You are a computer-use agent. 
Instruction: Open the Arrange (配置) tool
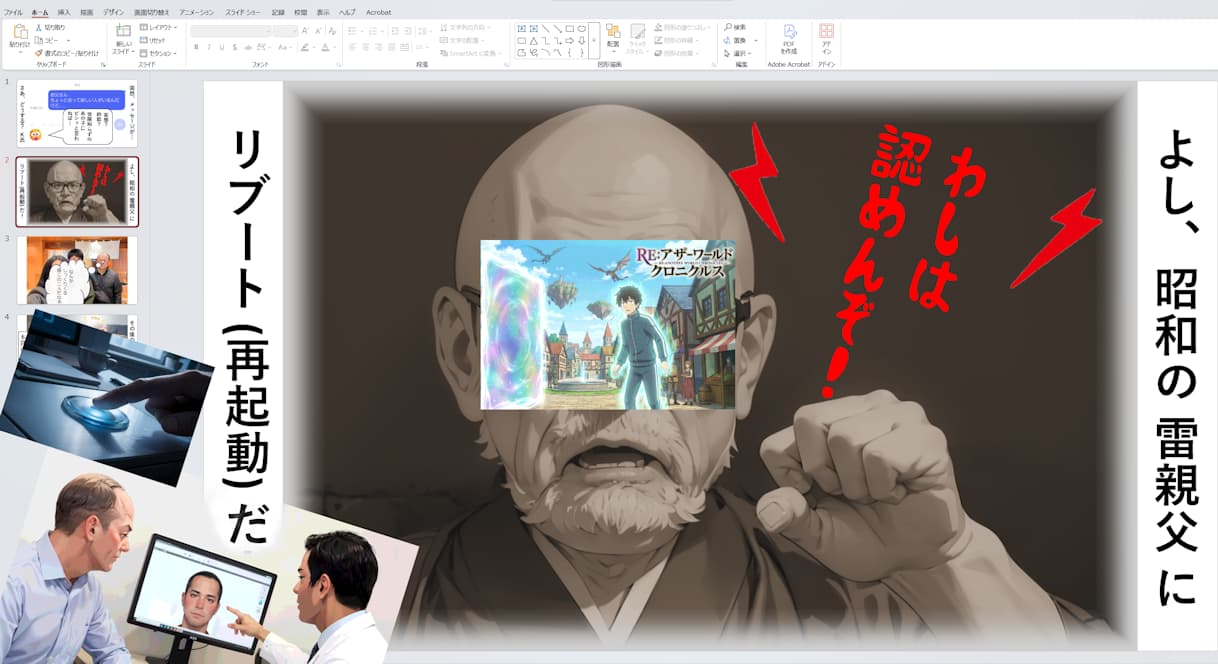612,37
